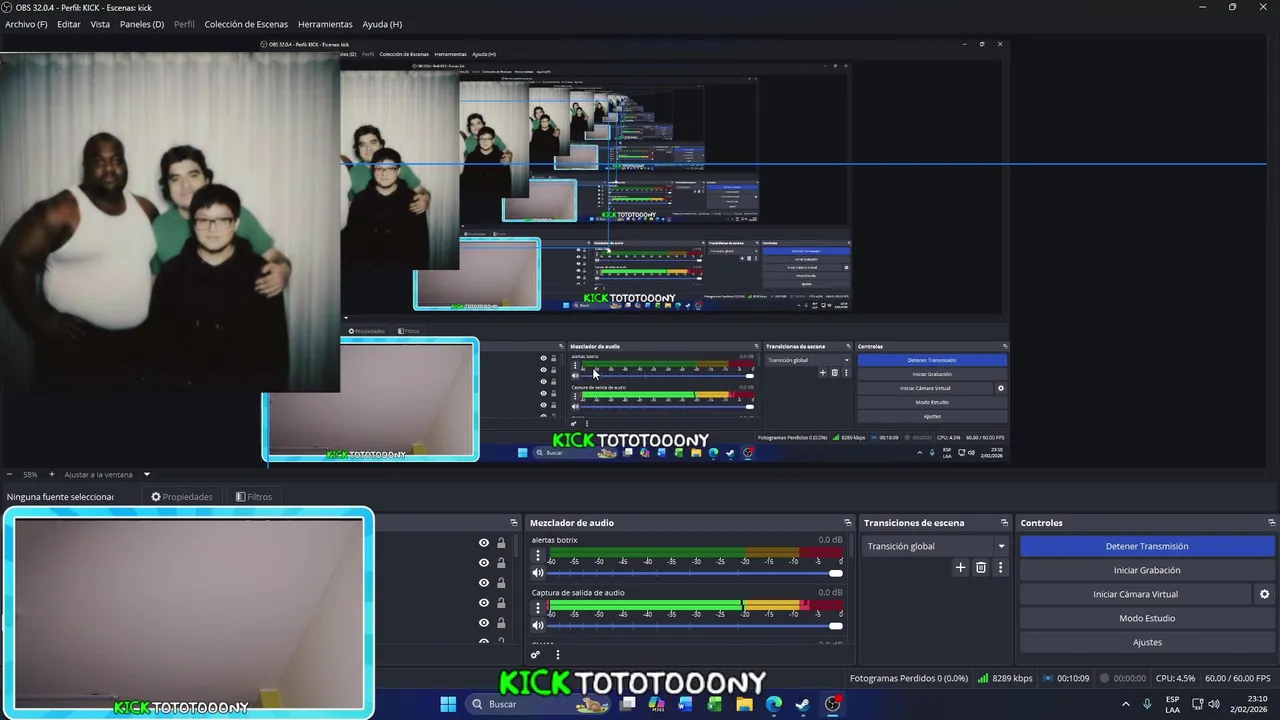
Task: Toggle visibility eye of the fourth source row
Action: pos(484,603)
